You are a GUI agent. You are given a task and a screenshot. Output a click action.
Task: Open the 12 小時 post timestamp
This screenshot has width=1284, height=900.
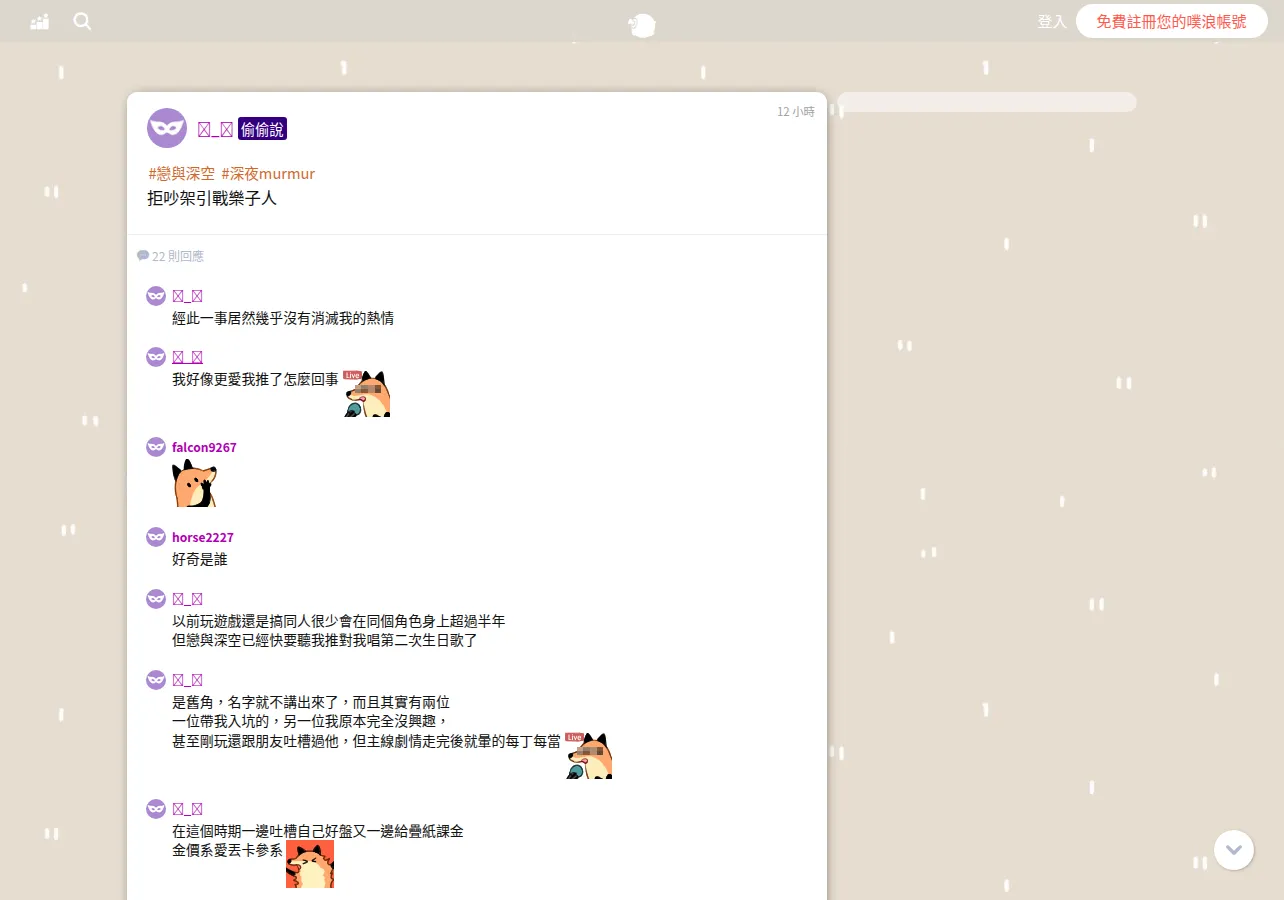coord(796,111)
